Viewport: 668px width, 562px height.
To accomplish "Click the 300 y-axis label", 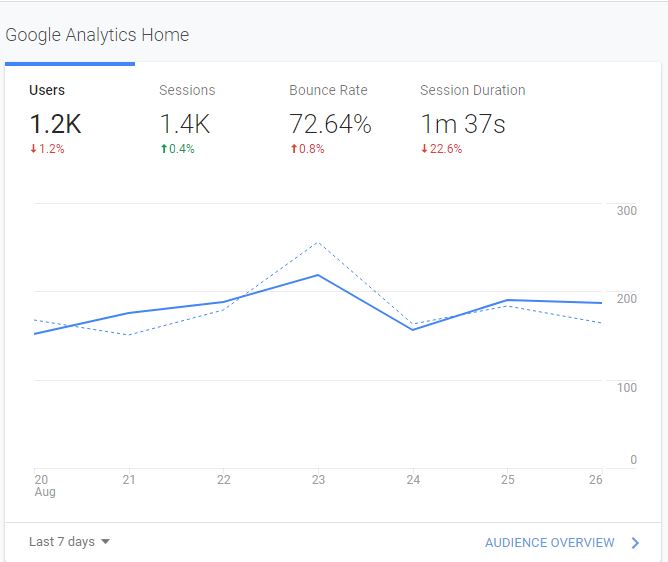I will [x=627, y=210].
